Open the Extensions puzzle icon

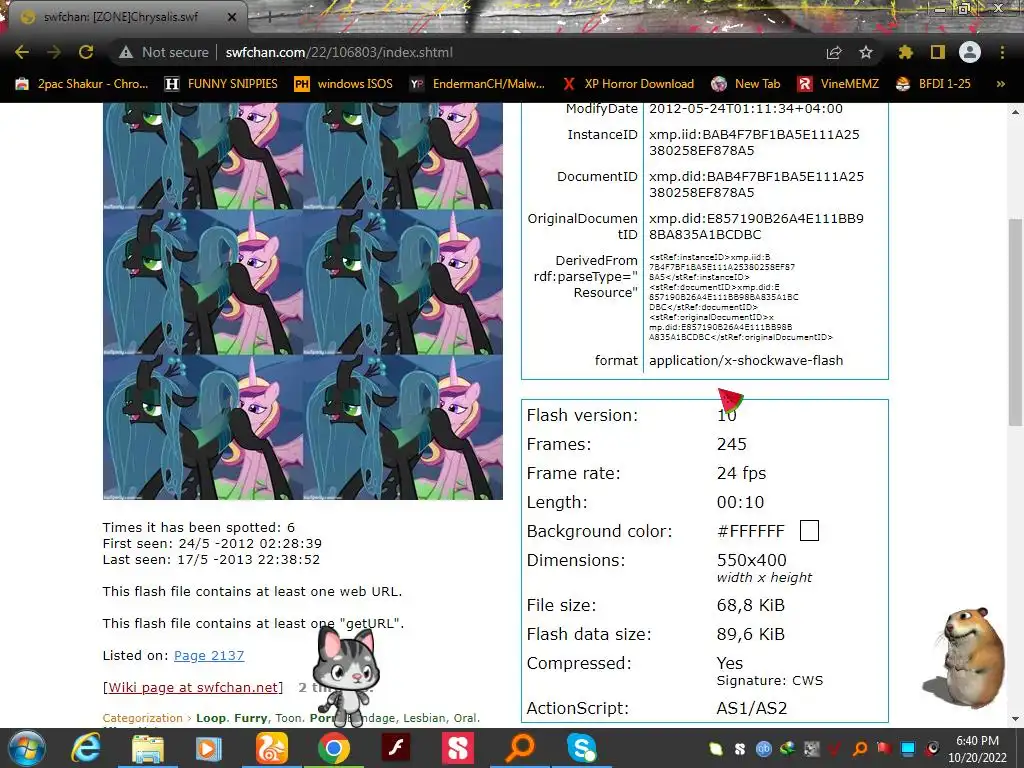tap(905, 52)
